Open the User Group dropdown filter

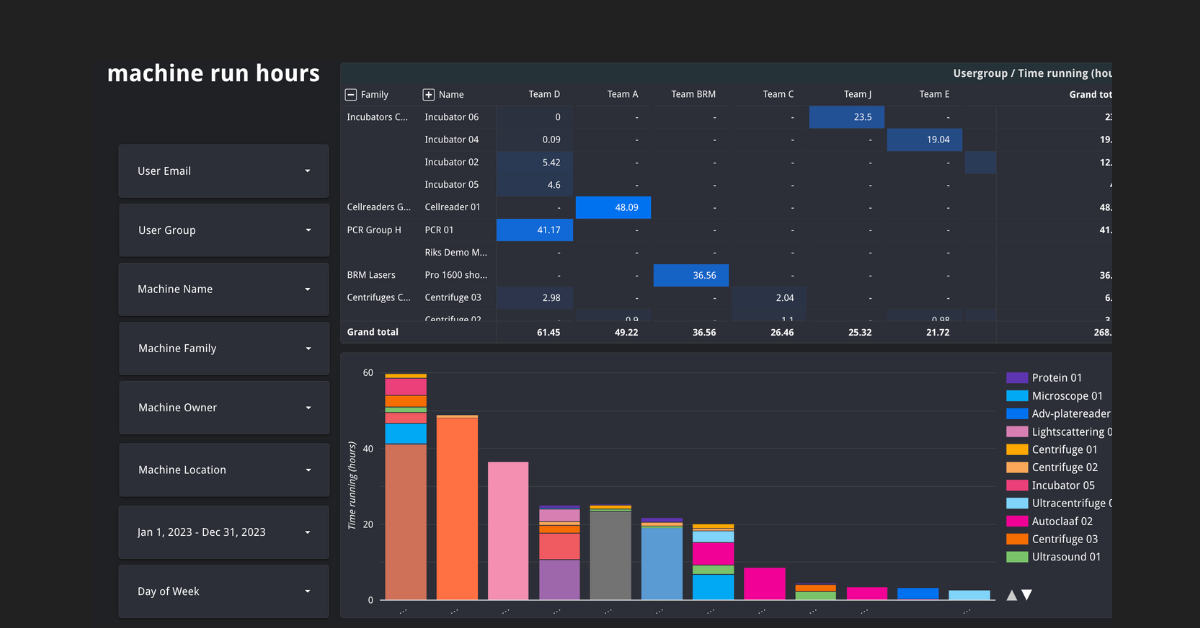(x=224, y=230)
